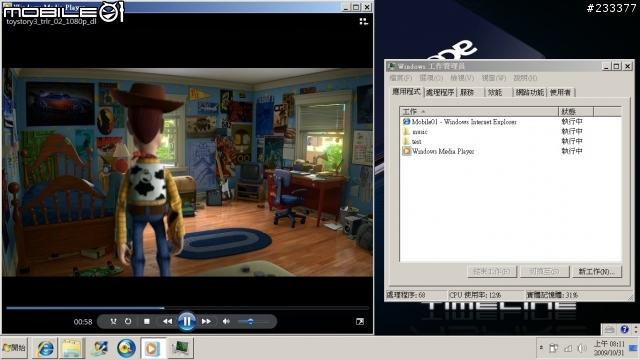The width and height of the screenshot is (640, 360).
Task: Open the speaker volume tray icon
Action: [x=582, y=348]
